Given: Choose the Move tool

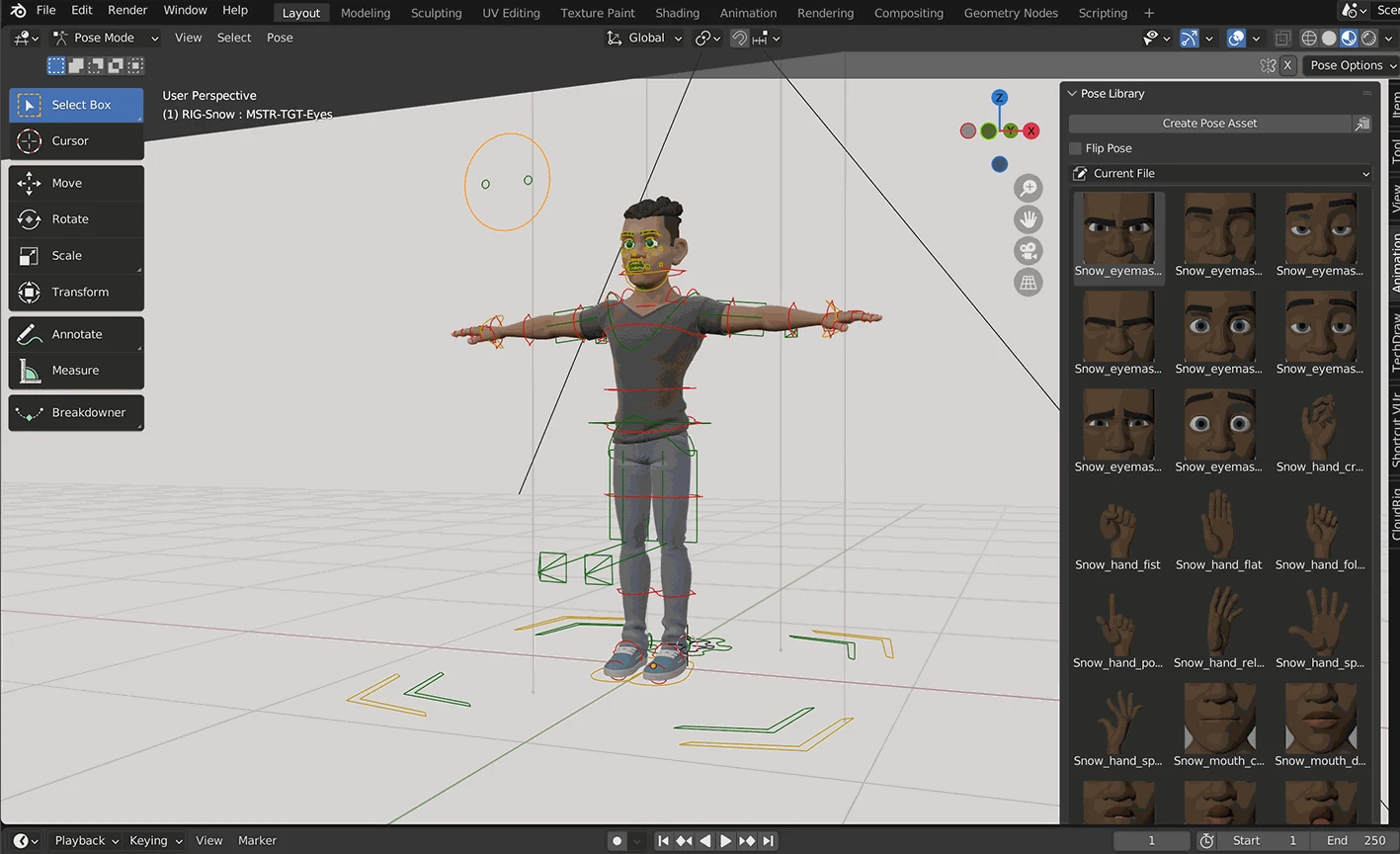Looking at the screenshot, I should pyautogui.click(x=76, y=183).
